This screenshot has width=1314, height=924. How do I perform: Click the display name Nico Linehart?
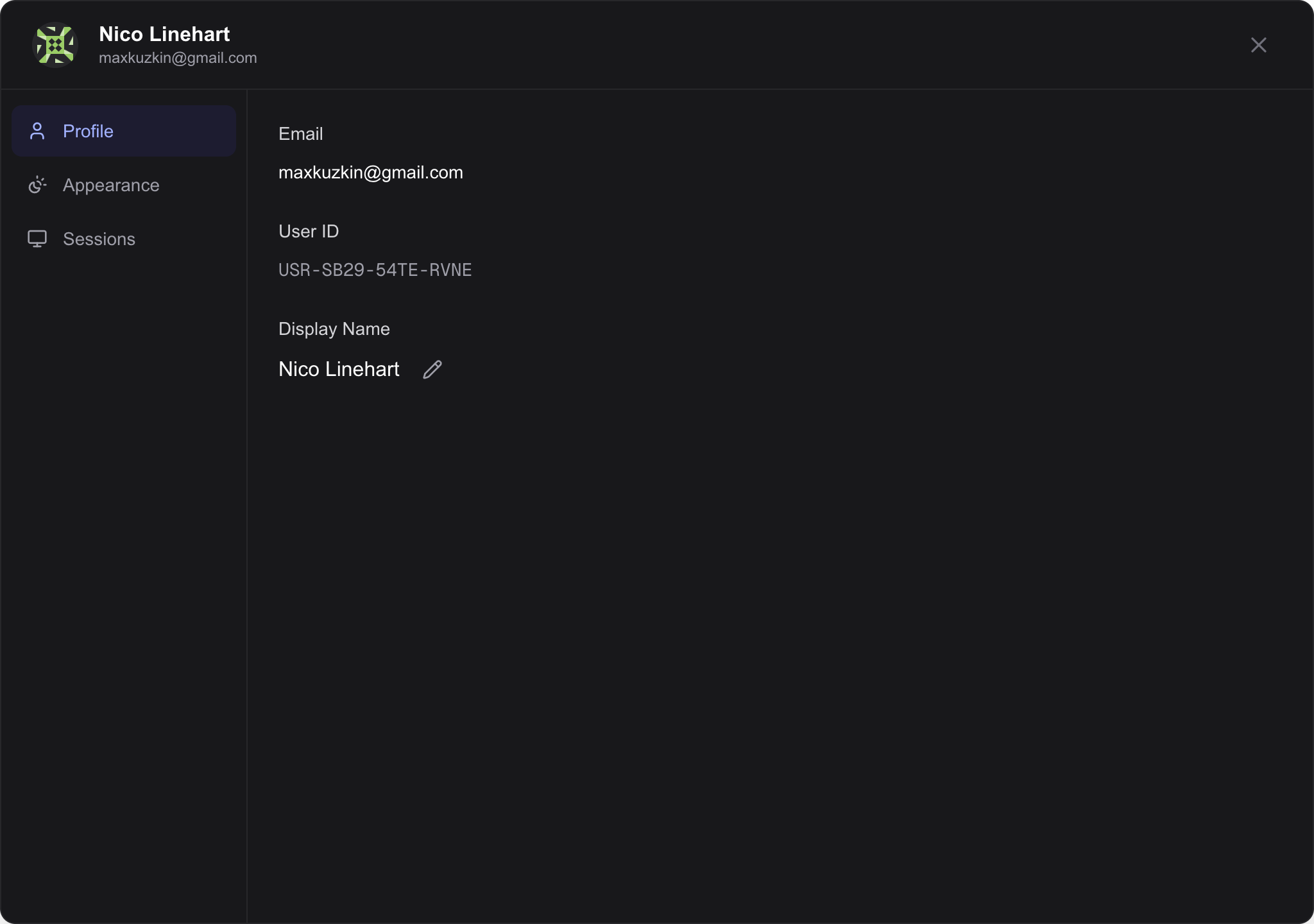point(339,369)
